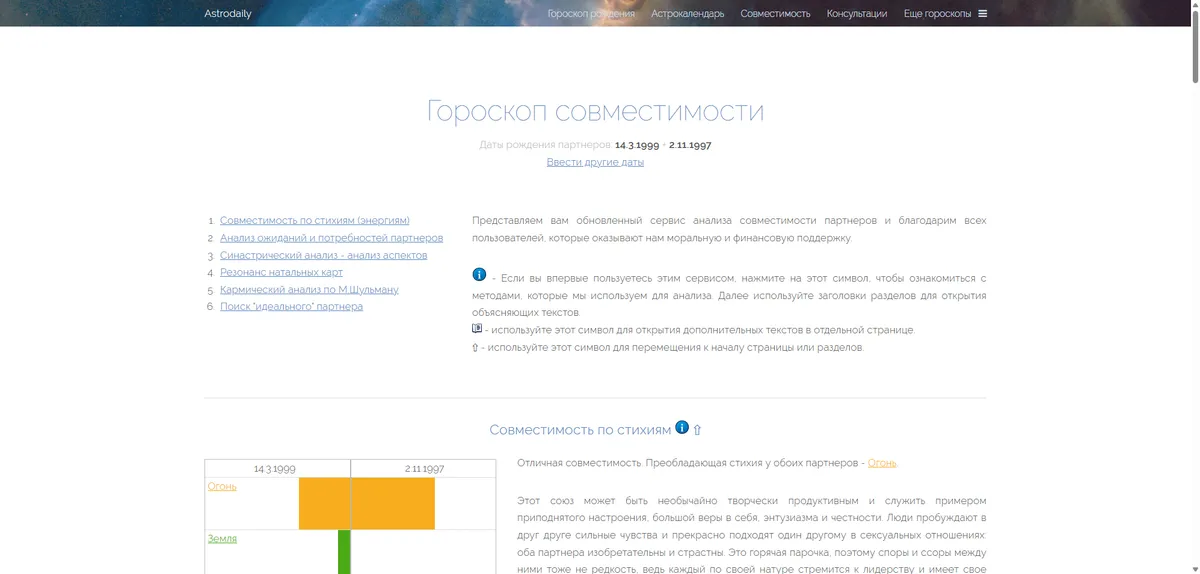
Task: Click the Огонь link in compatibility text
Action: (882, 463)
